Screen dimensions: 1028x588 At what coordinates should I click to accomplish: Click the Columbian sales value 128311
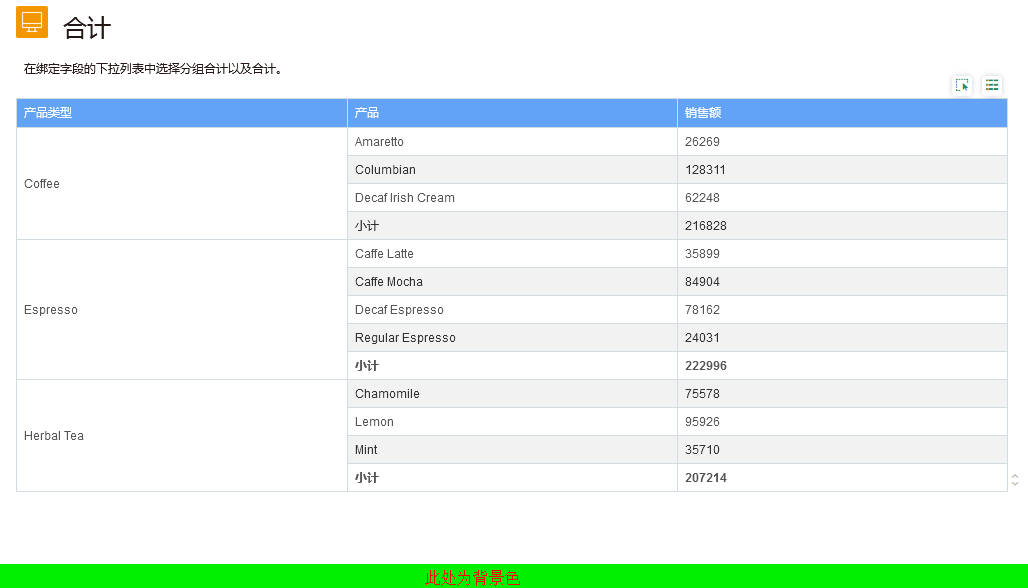705,170
